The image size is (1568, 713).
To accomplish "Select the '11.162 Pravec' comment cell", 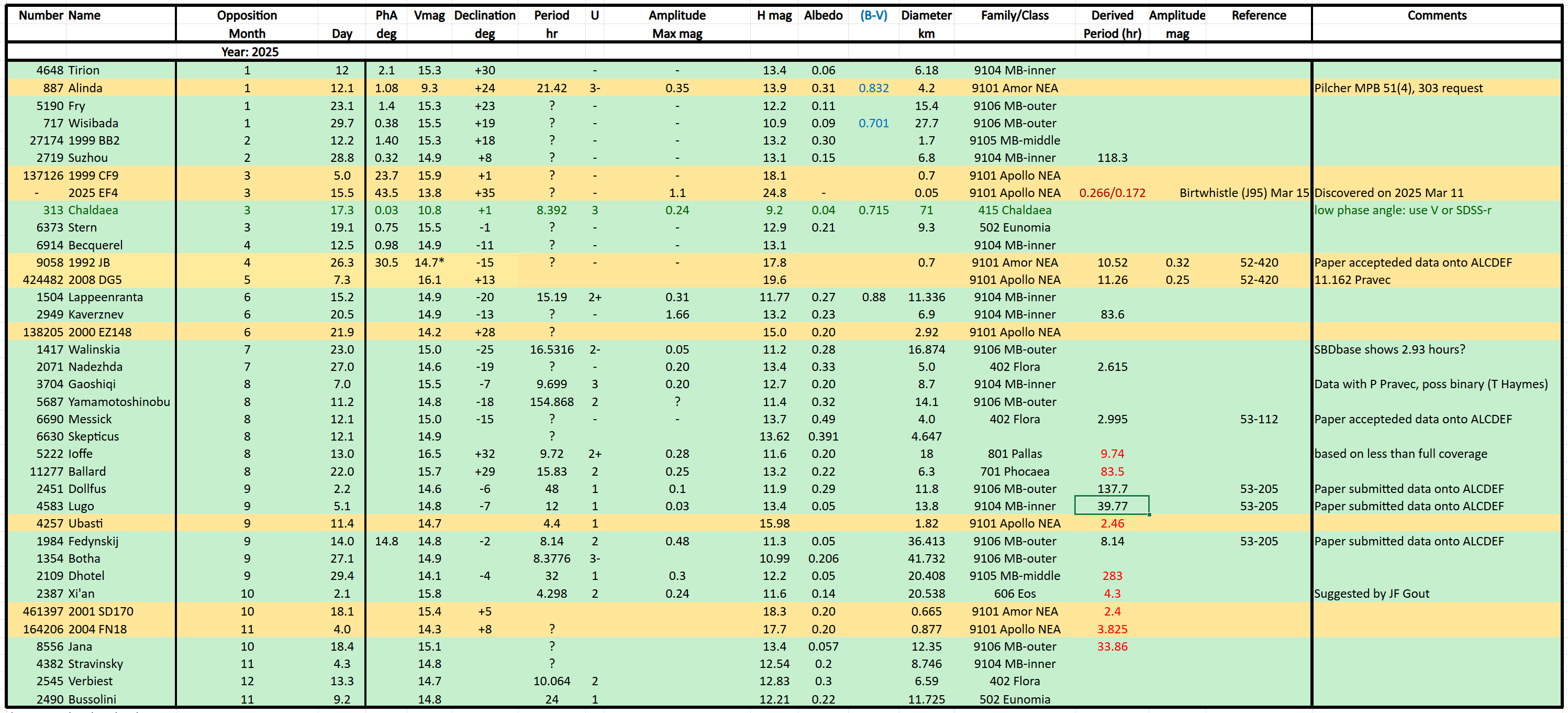I will (x=1352, y=280).
